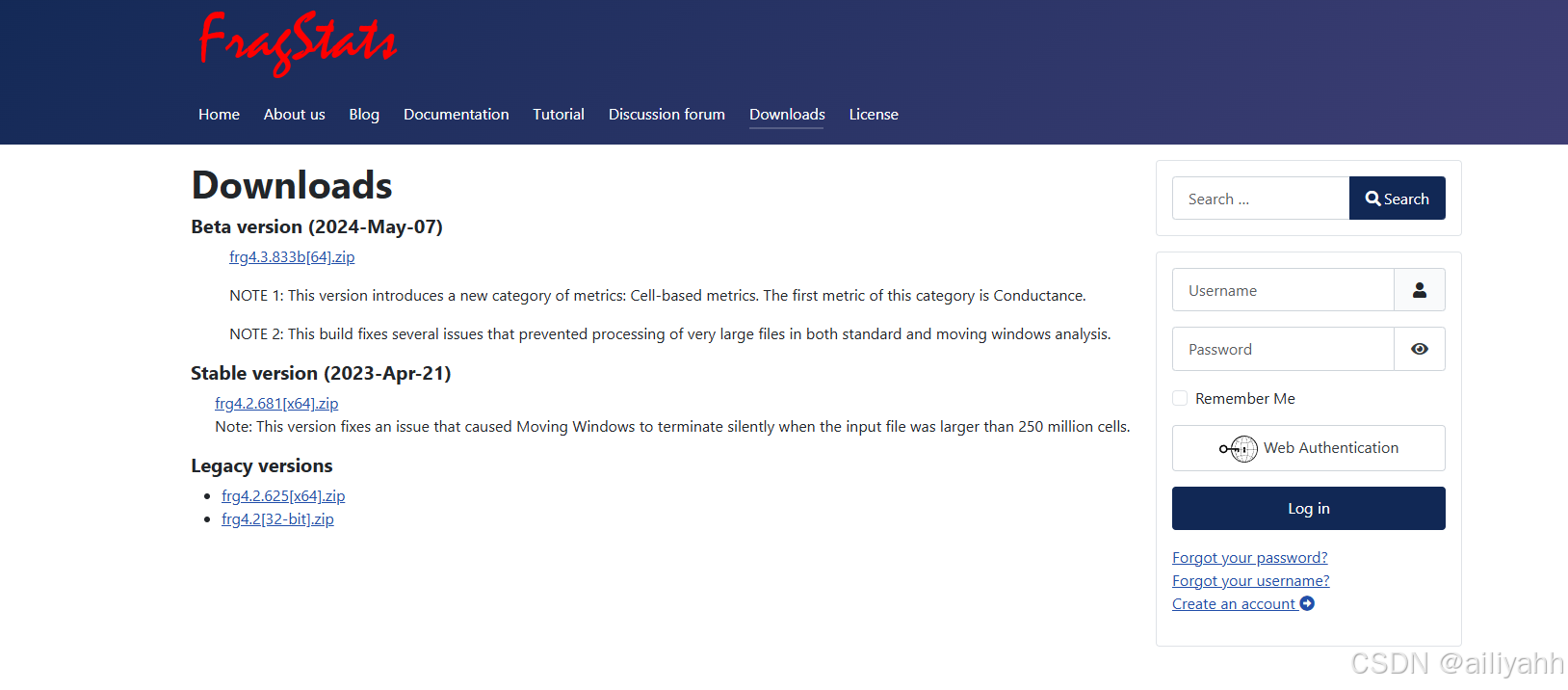The width and height of the screenshot is (1568, 690).
Task: Download legacy frg4.2.625[x64].zip
Action: (x=283, y=495)
